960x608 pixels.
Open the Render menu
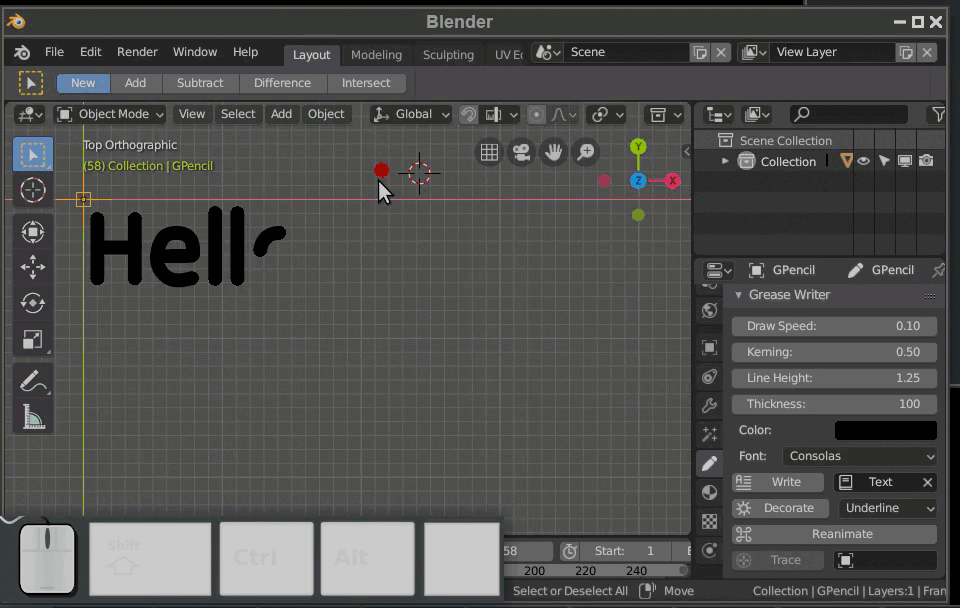137,52
